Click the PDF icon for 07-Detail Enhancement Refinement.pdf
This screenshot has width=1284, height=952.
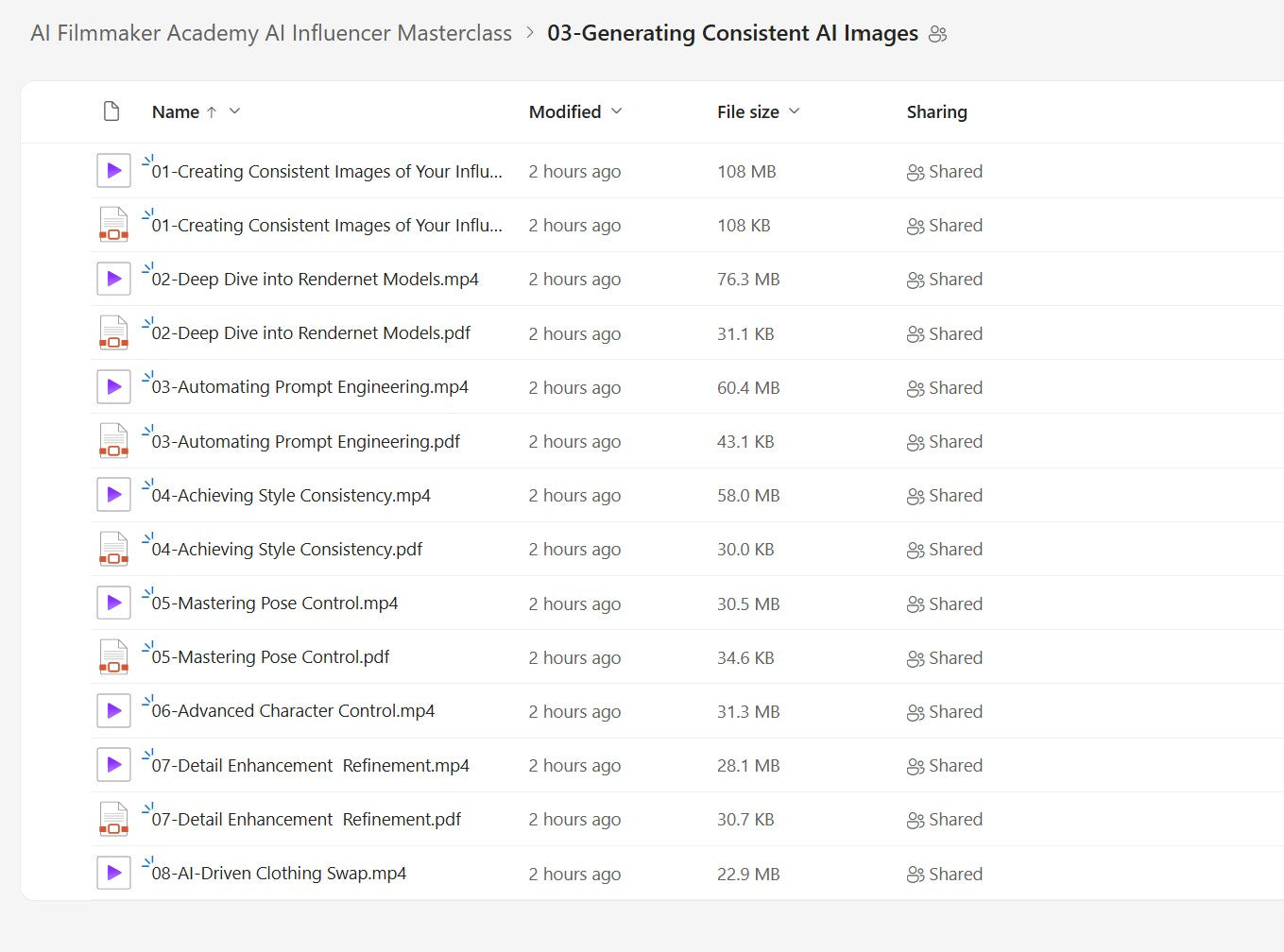(x=113, y=820)
